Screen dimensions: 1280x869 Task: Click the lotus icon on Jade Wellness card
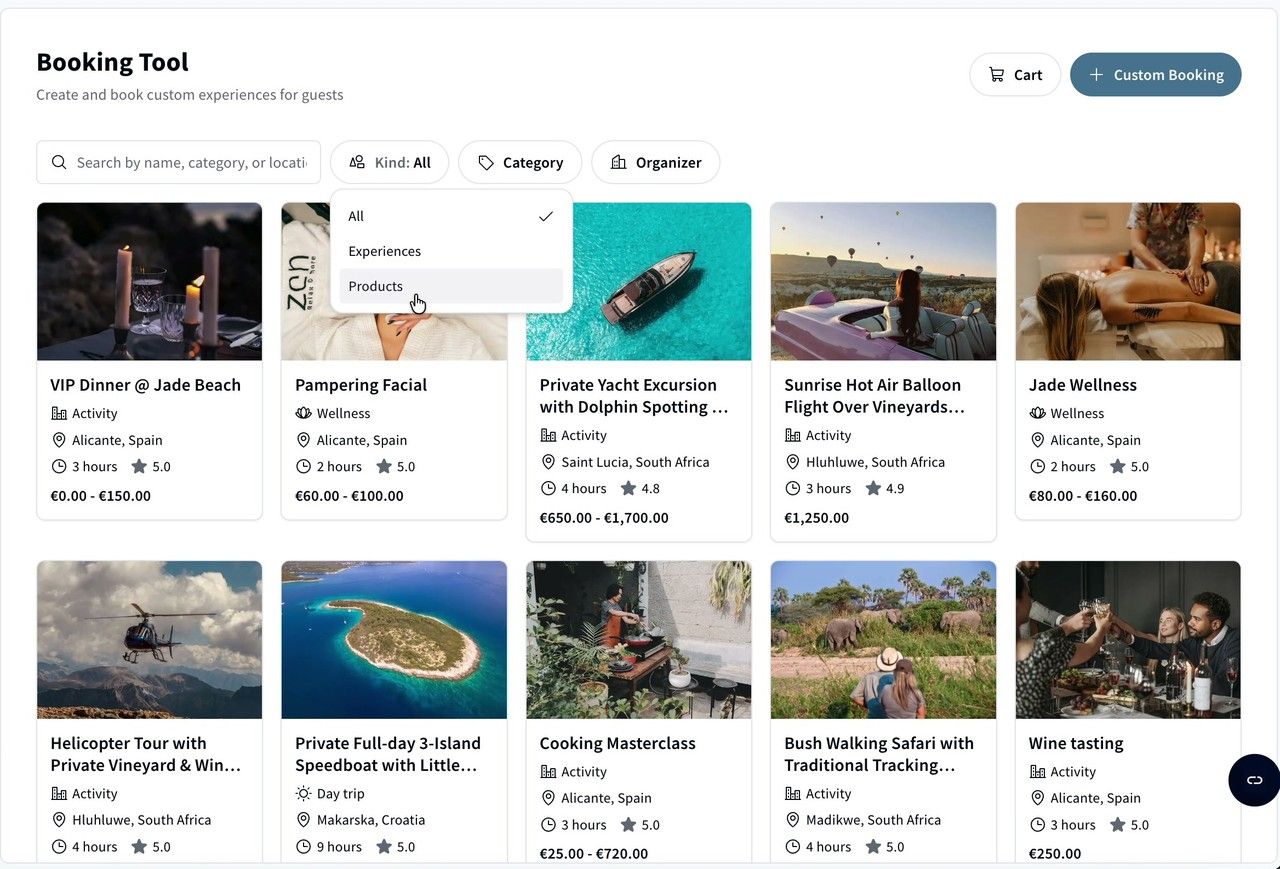point(1038,413)
